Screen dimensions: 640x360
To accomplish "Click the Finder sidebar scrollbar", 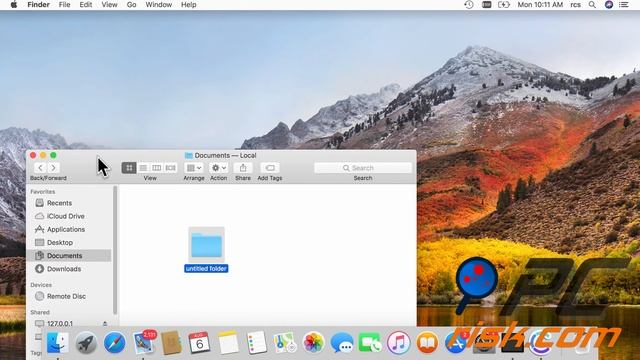I will [x=115, y=250].
